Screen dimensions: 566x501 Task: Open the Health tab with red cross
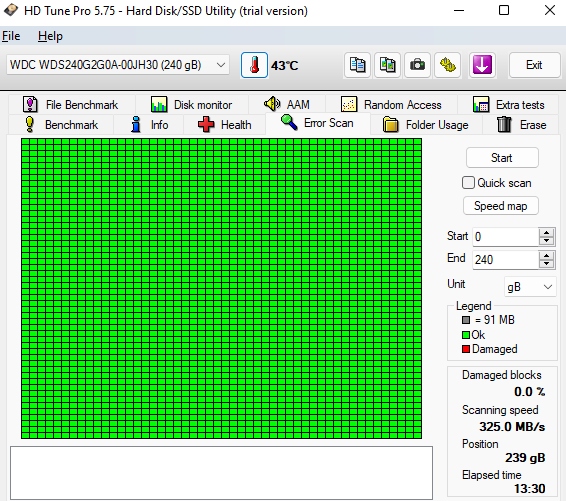point(225,125)
